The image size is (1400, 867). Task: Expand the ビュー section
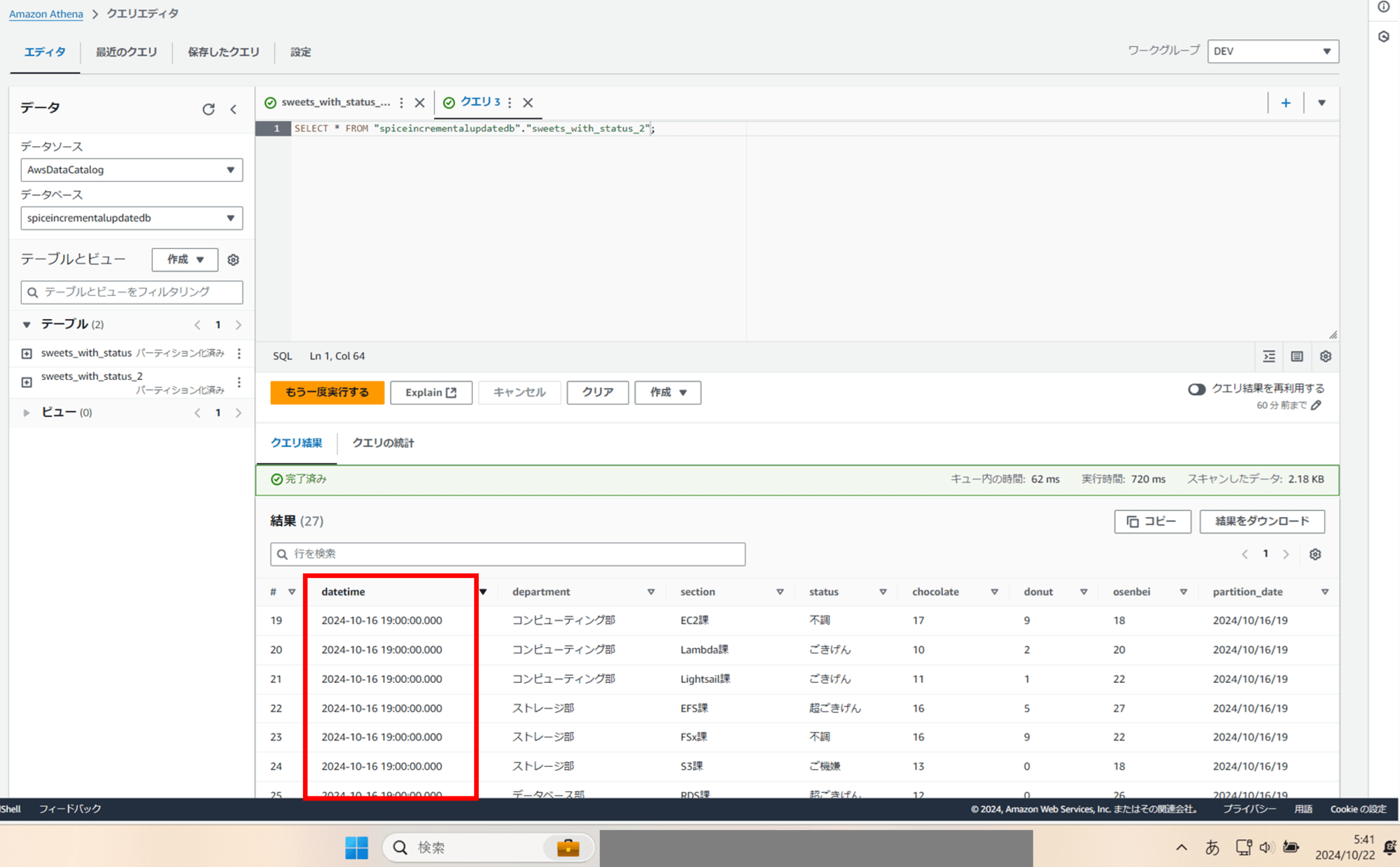[x=27, y=413]
